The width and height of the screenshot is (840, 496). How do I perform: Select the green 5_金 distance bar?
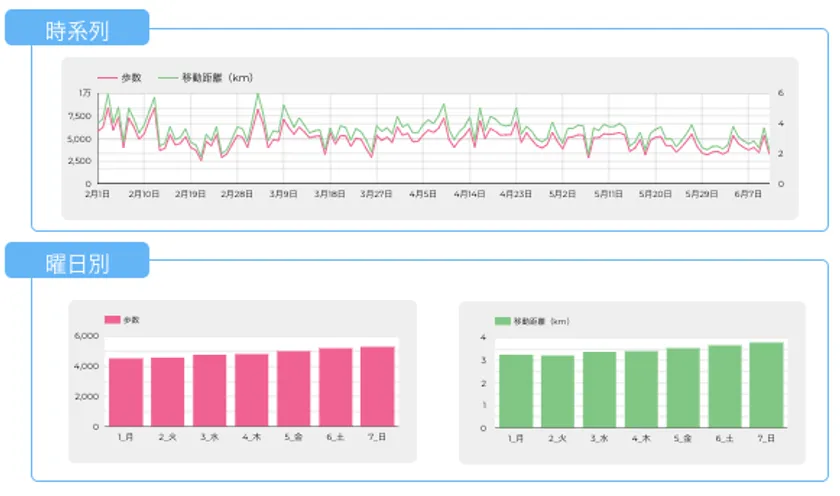click(682, 388)
